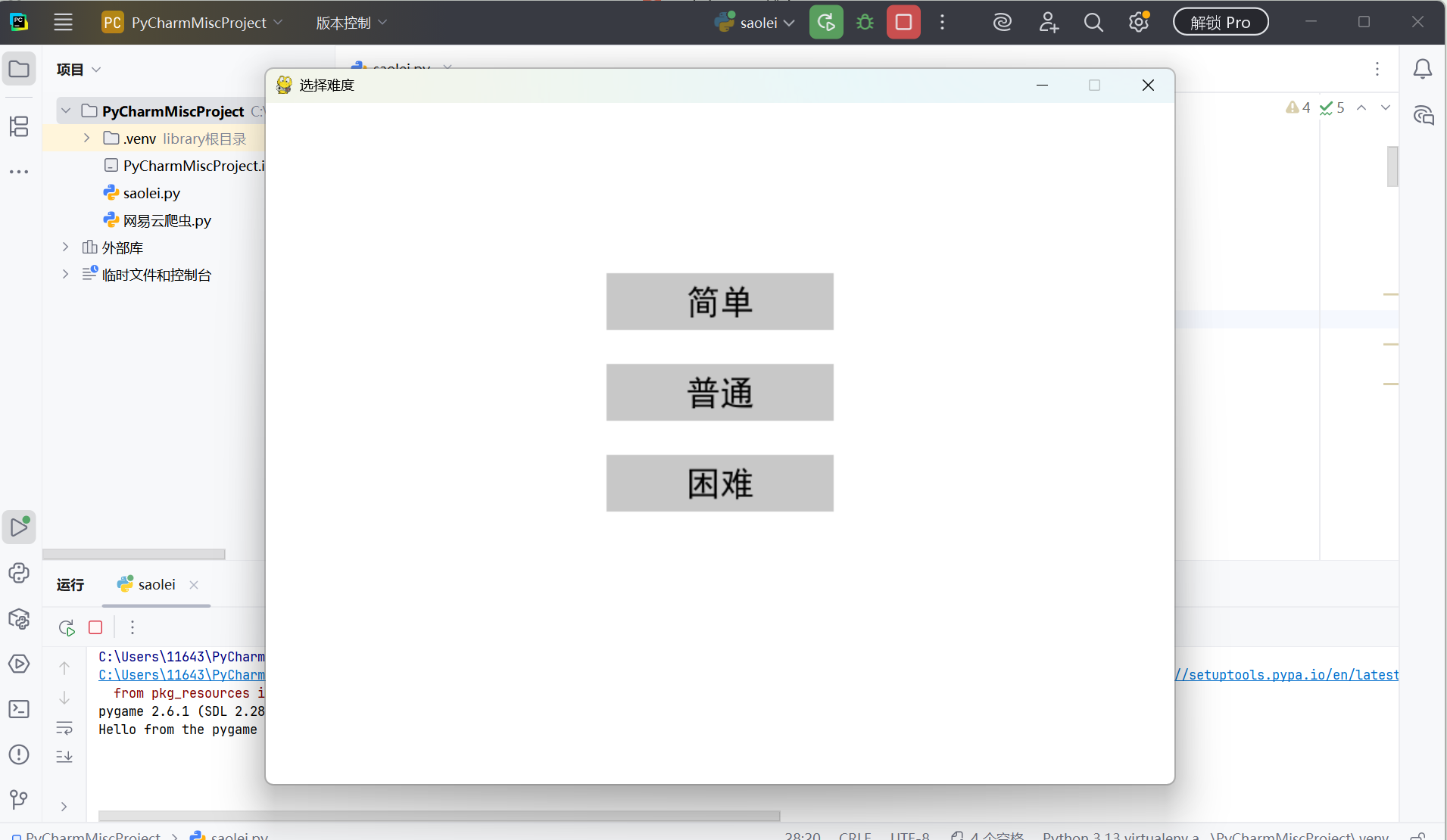This screenshot has height=840, width=1447.
Task: Open the Structure panel
Action: 19,126
